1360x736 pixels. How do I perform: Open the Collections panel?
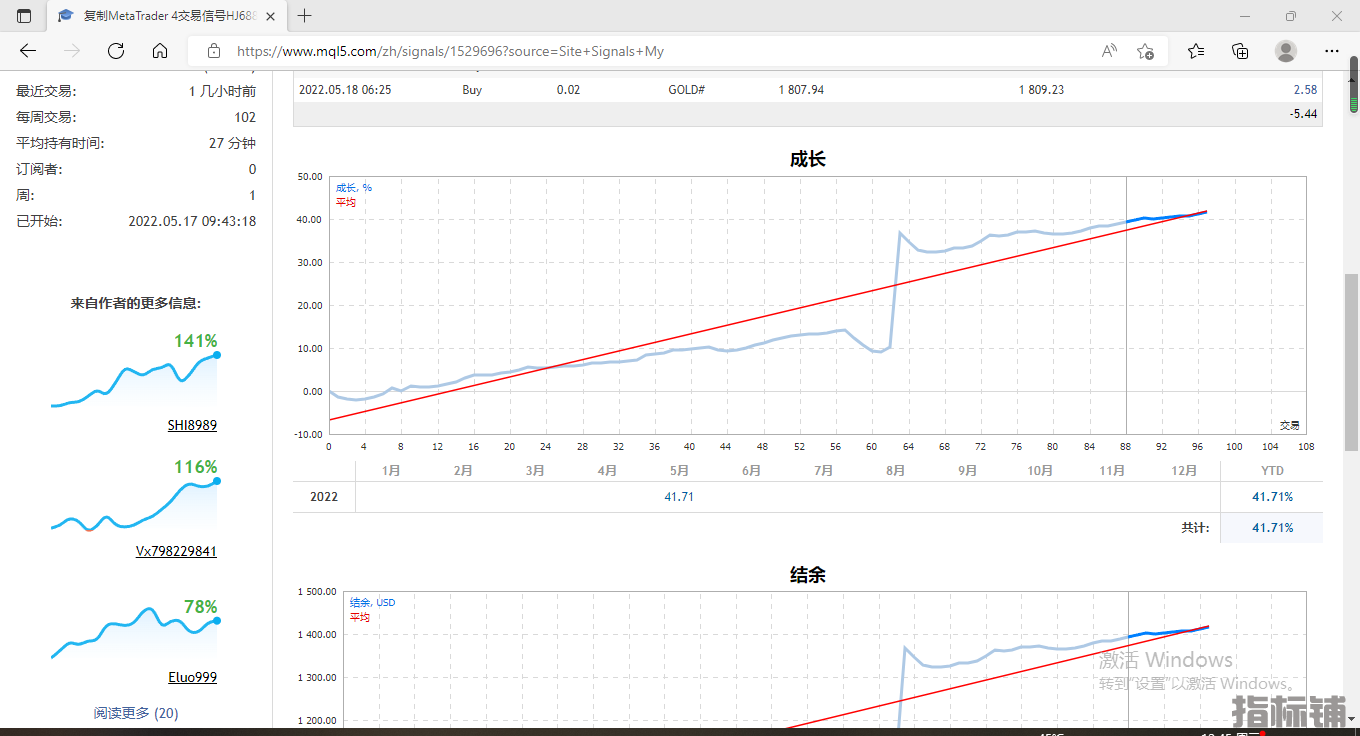click(1240, 51)
